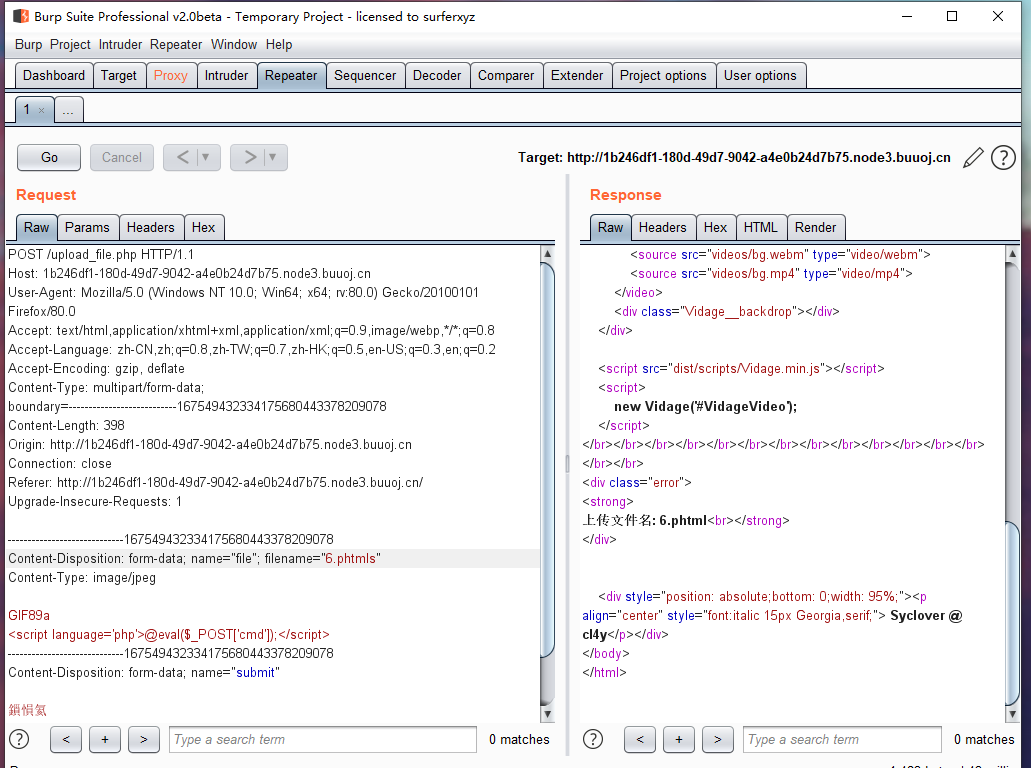The height and width of the screenshot is (768, 1031).
Task: Maximize the Burp Suite window
Action: pyautogui.click(x=951, y=16)
